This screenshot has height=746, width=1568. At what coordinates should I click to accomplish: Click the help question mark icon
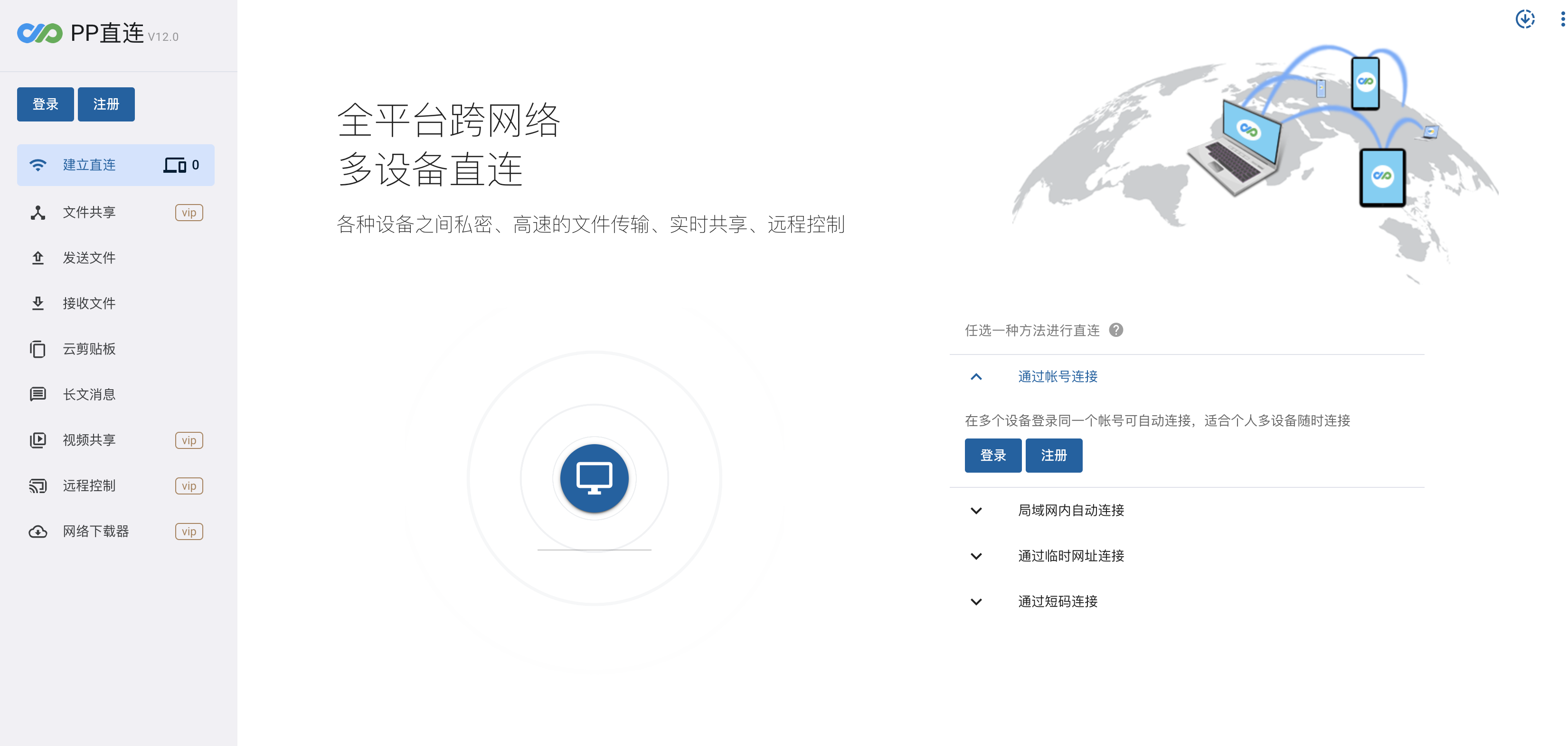1116,330
